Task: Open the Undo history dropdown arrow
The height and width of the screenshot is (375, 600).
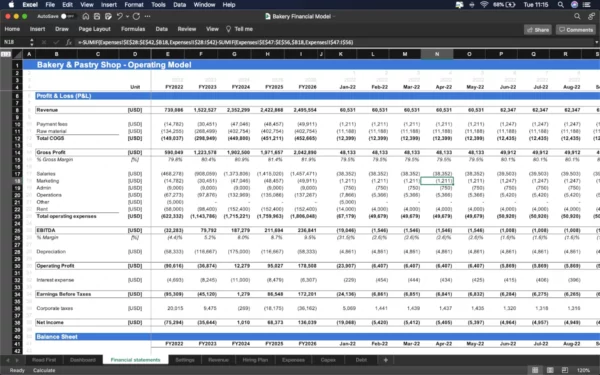Action: [127, 16]
